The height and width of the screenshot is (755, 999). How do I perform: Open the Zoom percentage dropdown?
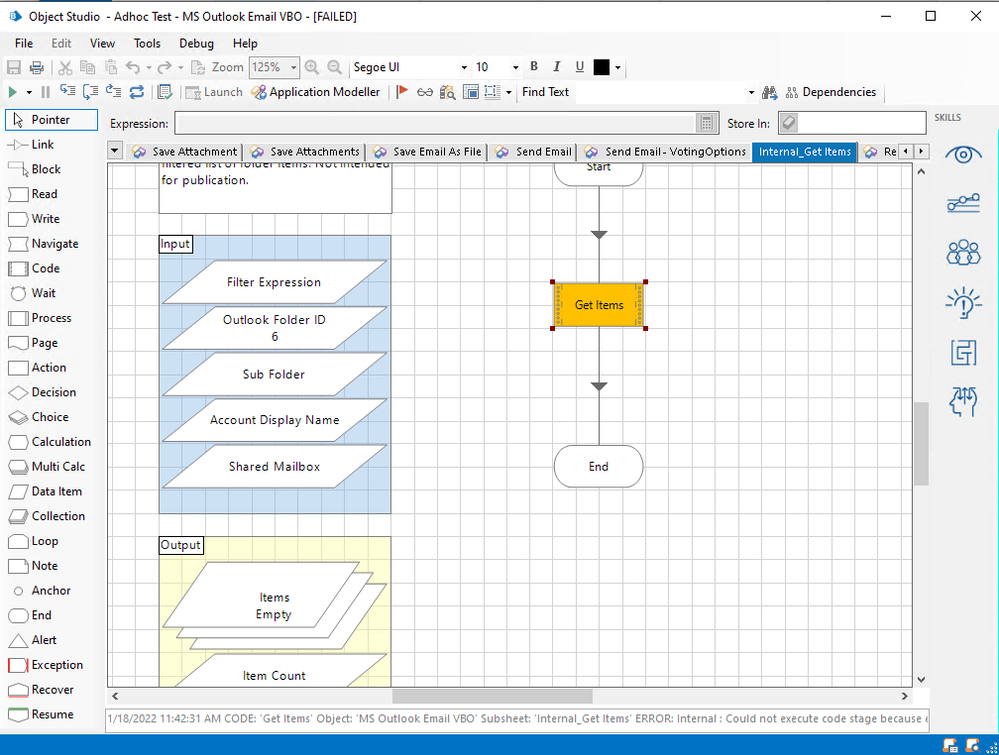[293, 67]
